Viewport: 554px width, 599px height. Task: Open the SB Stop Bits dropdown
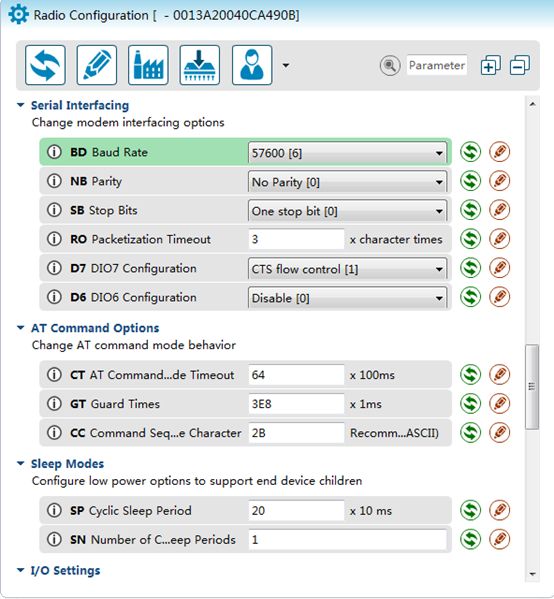[347, 211]
